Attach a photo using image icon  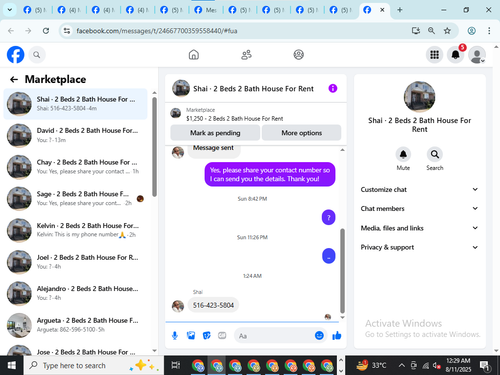(x=191, y=335)
